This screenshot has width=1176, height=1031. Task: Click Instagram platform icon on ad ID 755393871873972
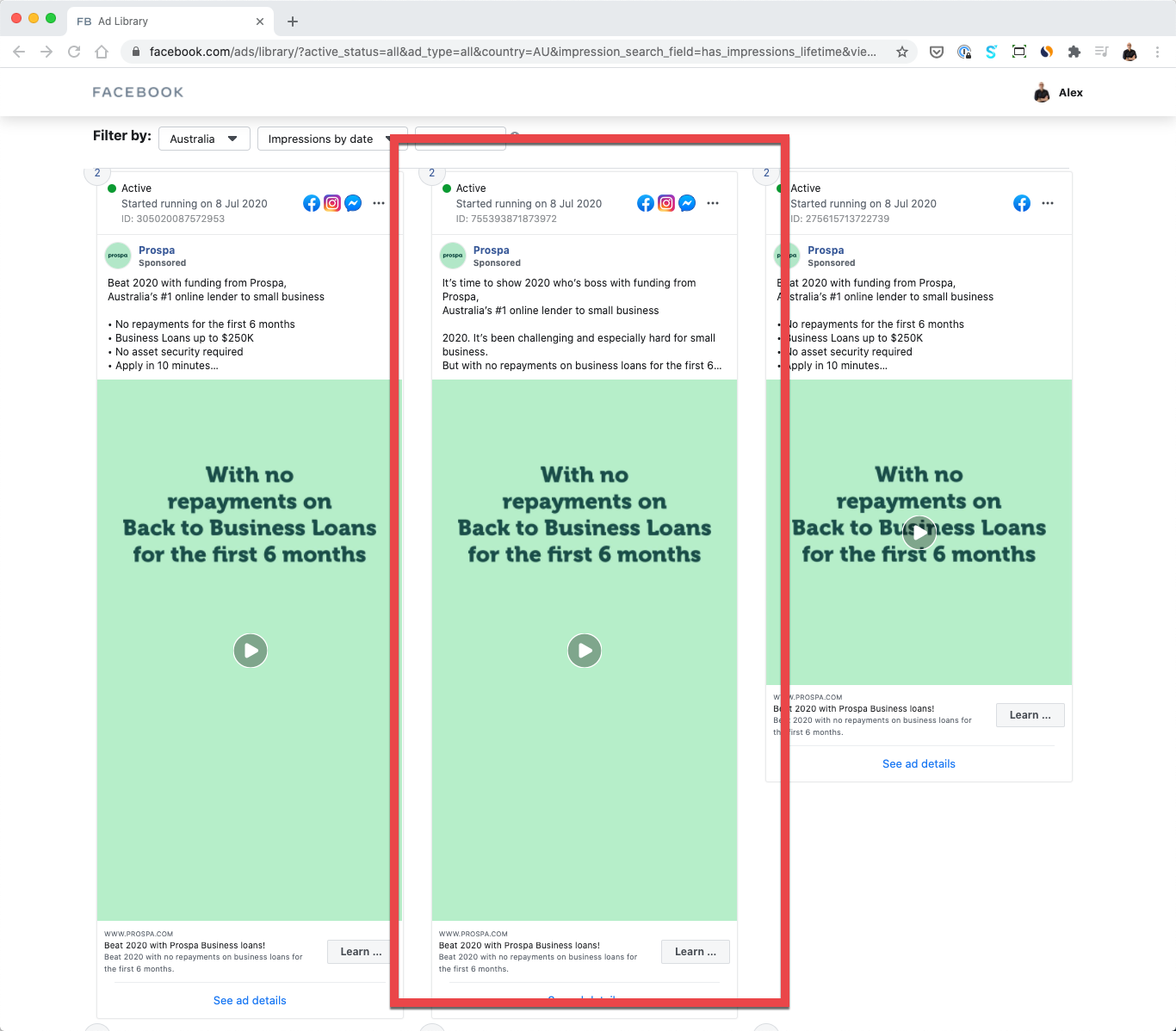click(666, 203)
